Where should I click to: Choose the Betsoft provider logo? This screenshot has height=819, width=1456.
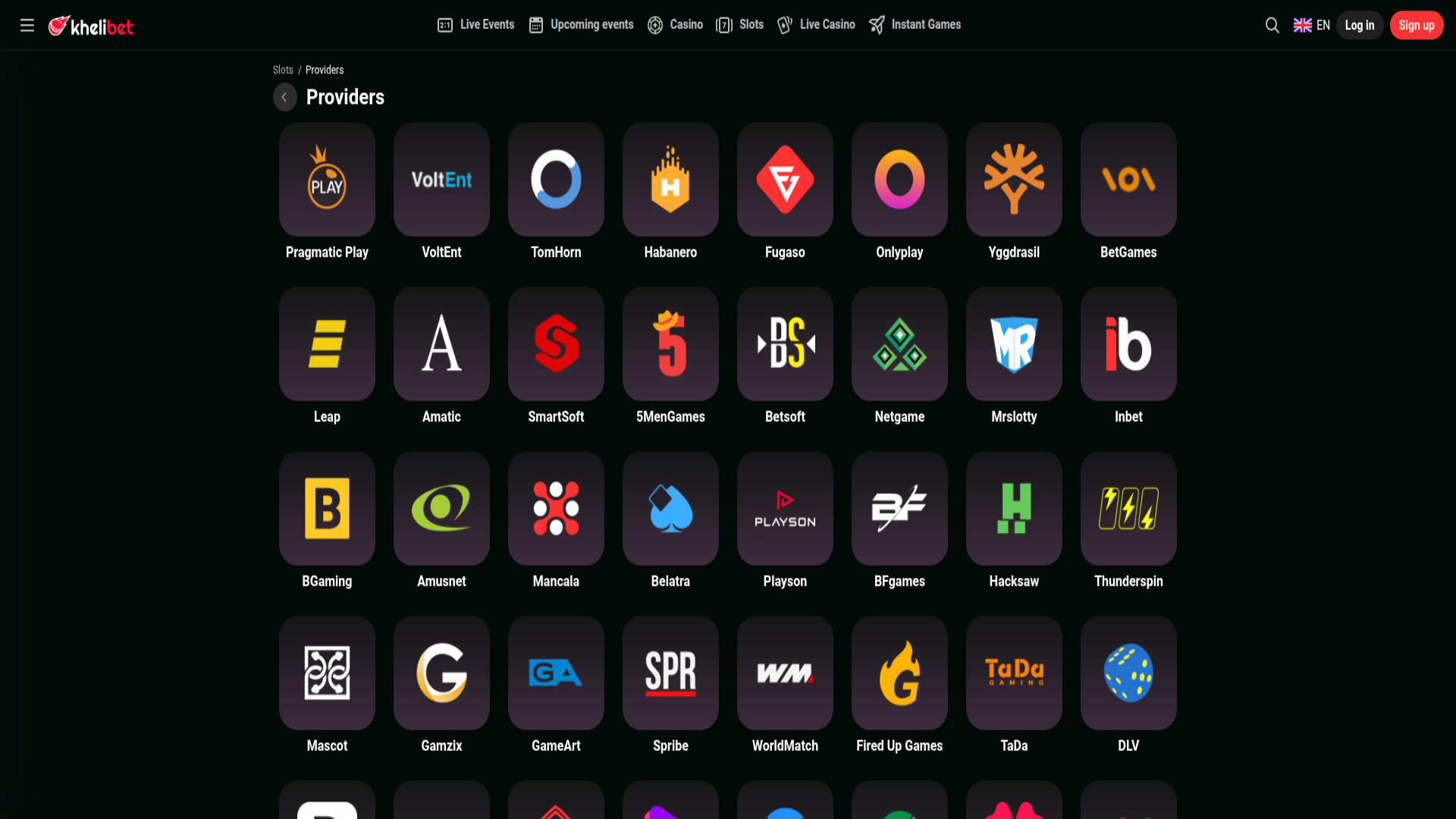point(785,344)
